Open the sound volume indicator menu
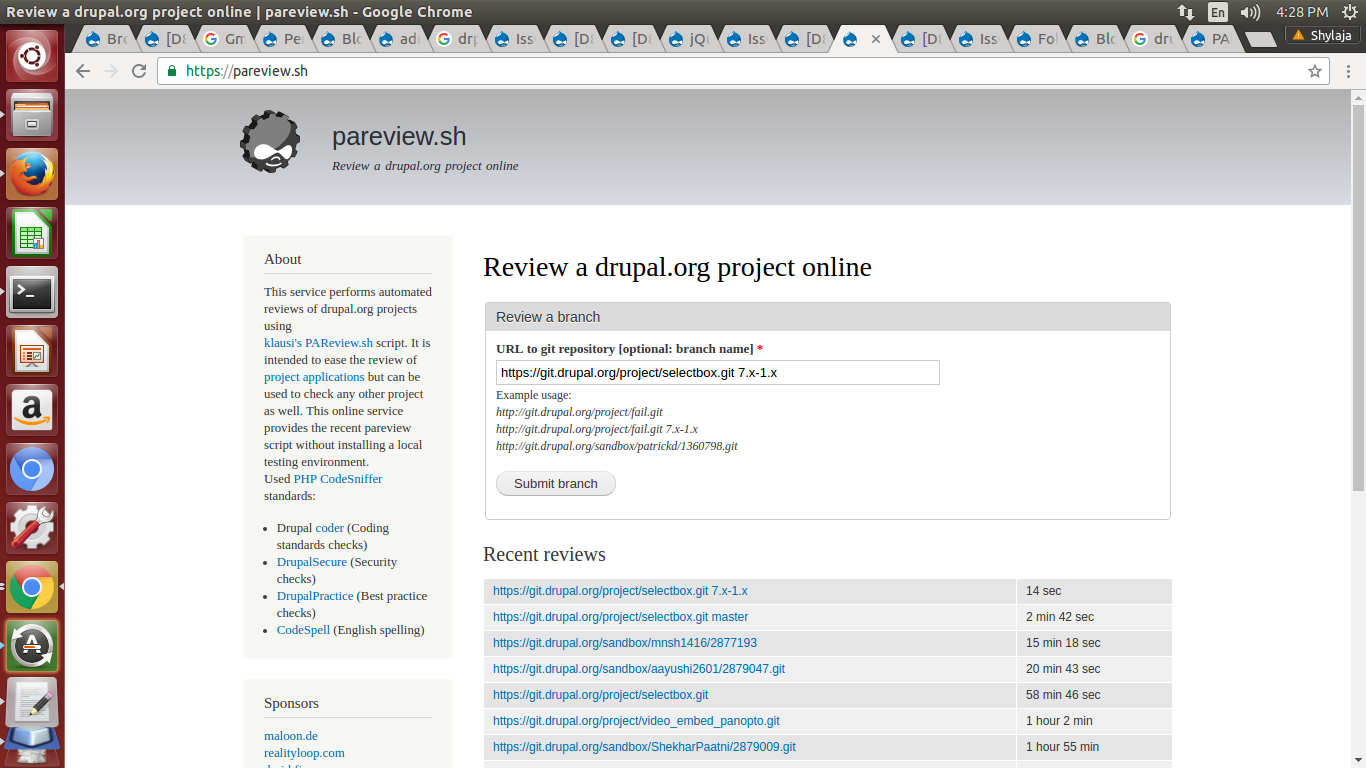 [x=1250, y=12]
